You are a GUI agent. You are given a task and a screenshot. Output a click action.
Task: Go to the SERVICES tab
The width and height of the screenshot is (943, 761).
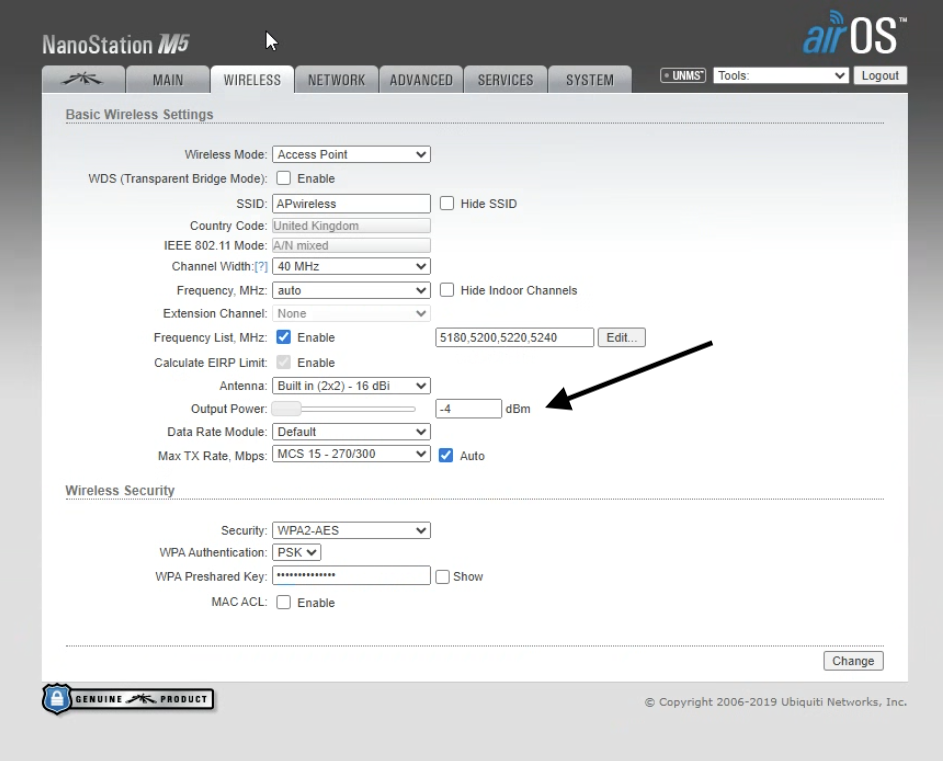click(x=505, y=79)
